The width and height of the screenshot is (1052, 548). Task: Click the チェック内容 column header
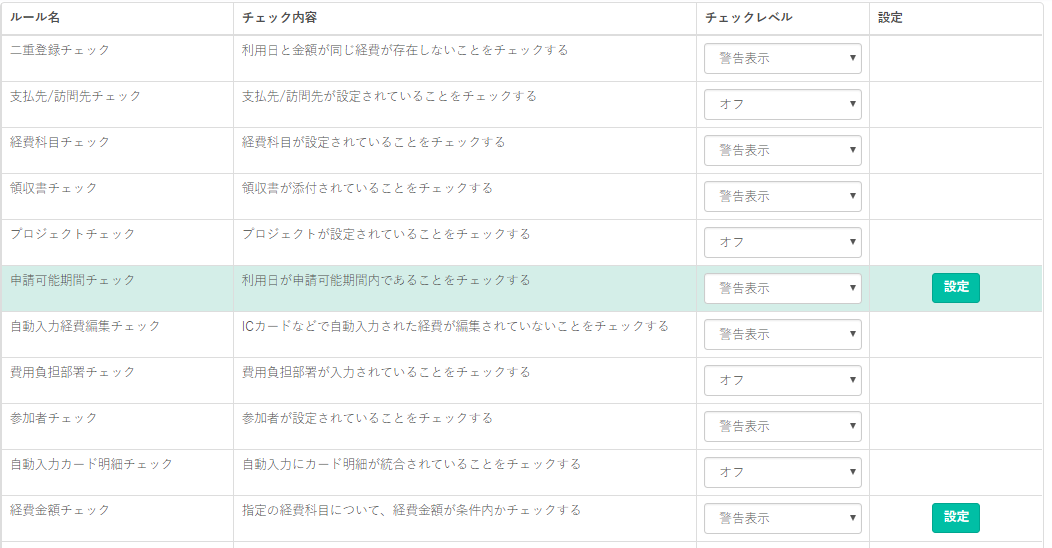click(279, 17)
